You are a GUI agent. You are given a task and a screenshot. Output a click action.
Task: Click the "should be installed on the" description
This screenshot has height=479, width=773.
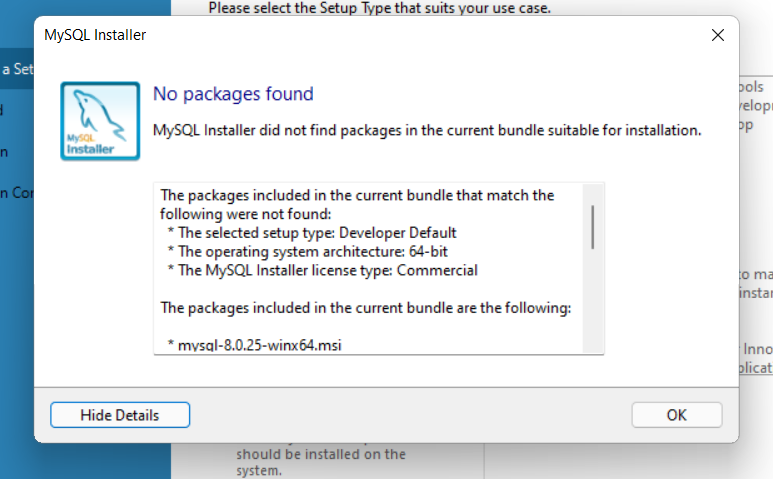tap(321, 454)
